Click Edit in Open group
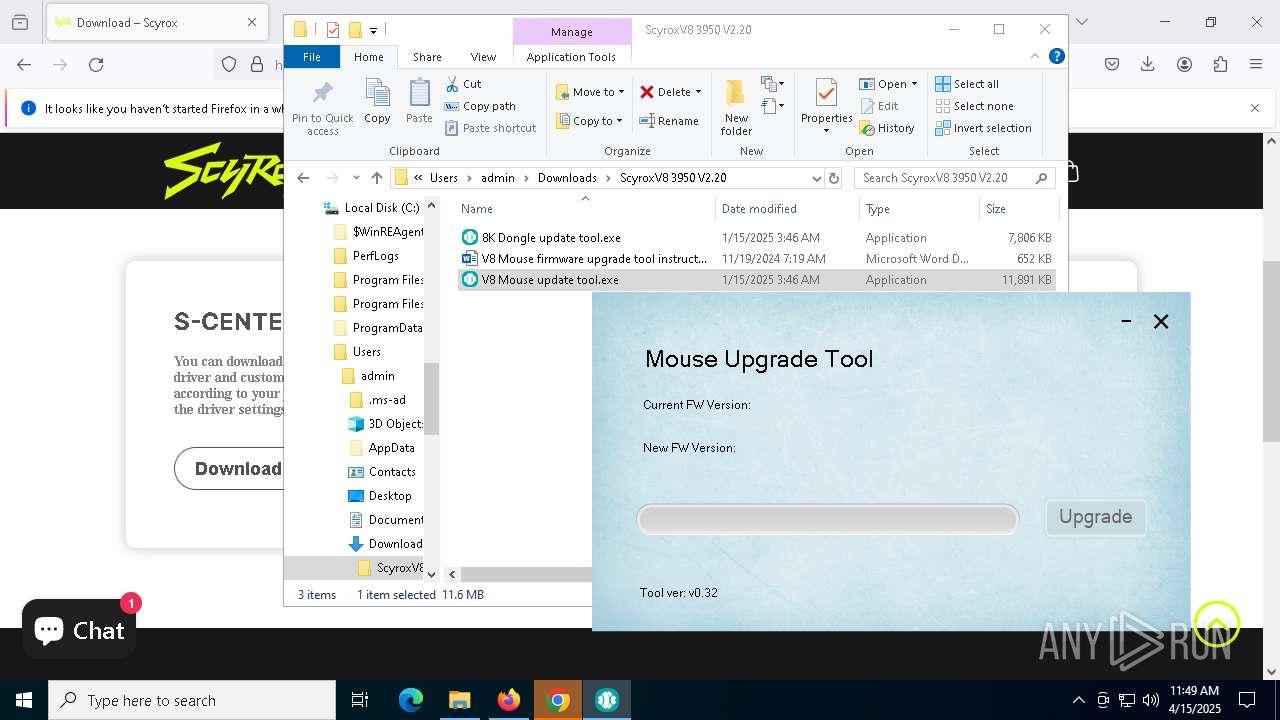Viewport: 1280px width, 720px height. click(878, 106)
